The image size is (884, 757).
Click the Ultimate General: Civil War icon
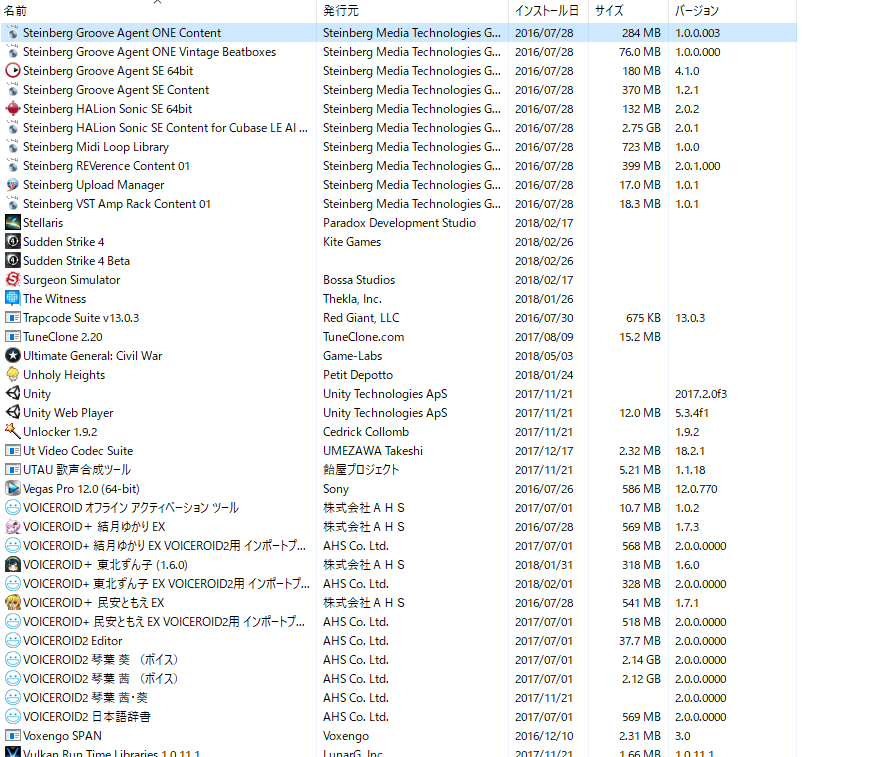[12, 356]
